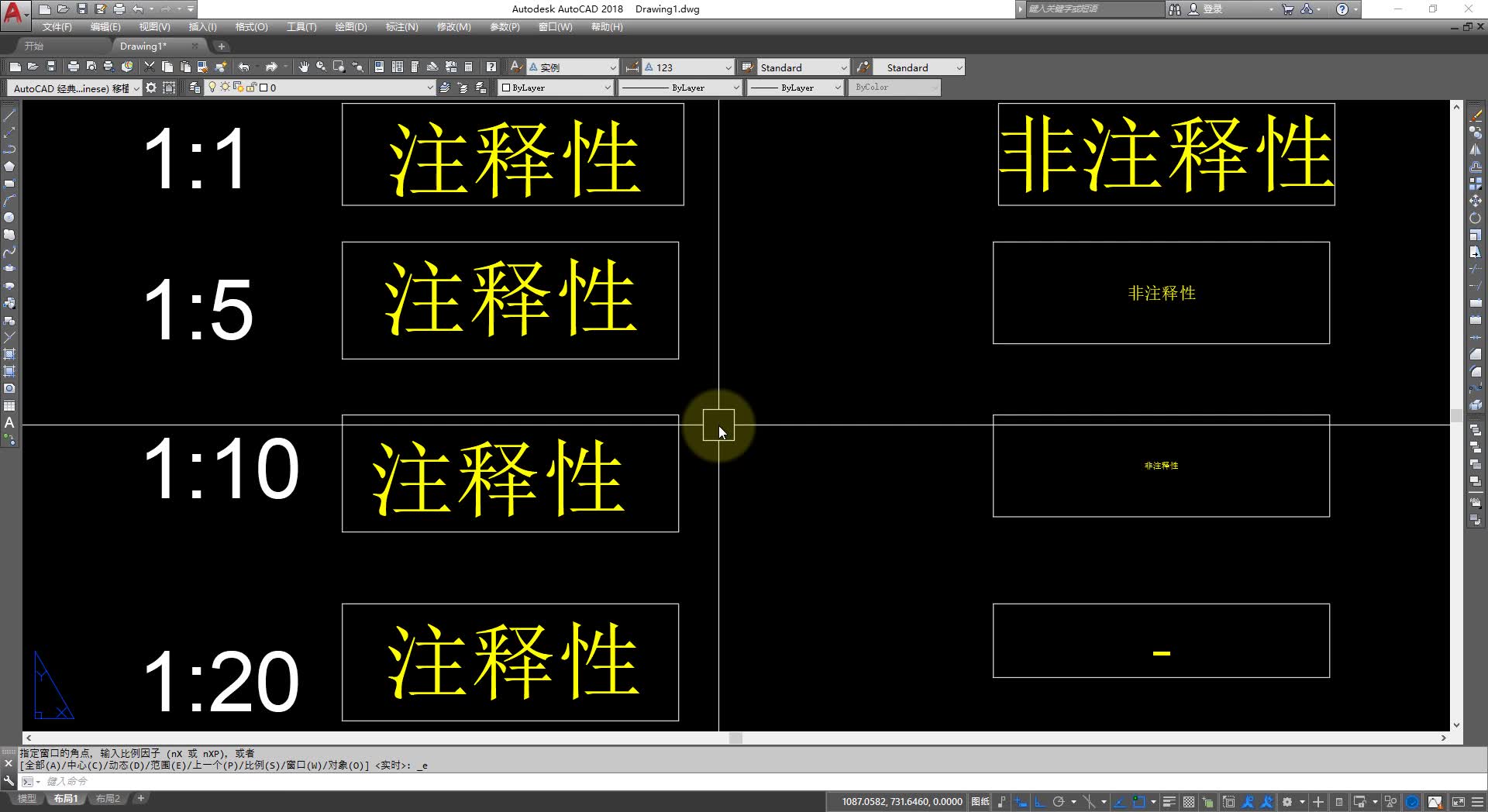Open the ByLayer lineweight dropdown
1488x812 pixels.
794,88
